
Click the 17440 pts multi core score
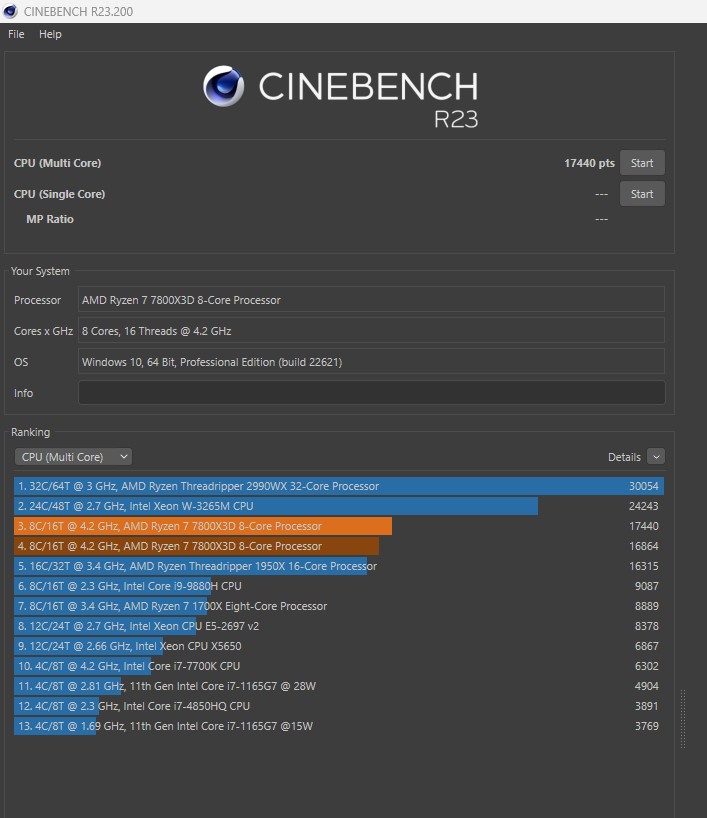[589, 163]
